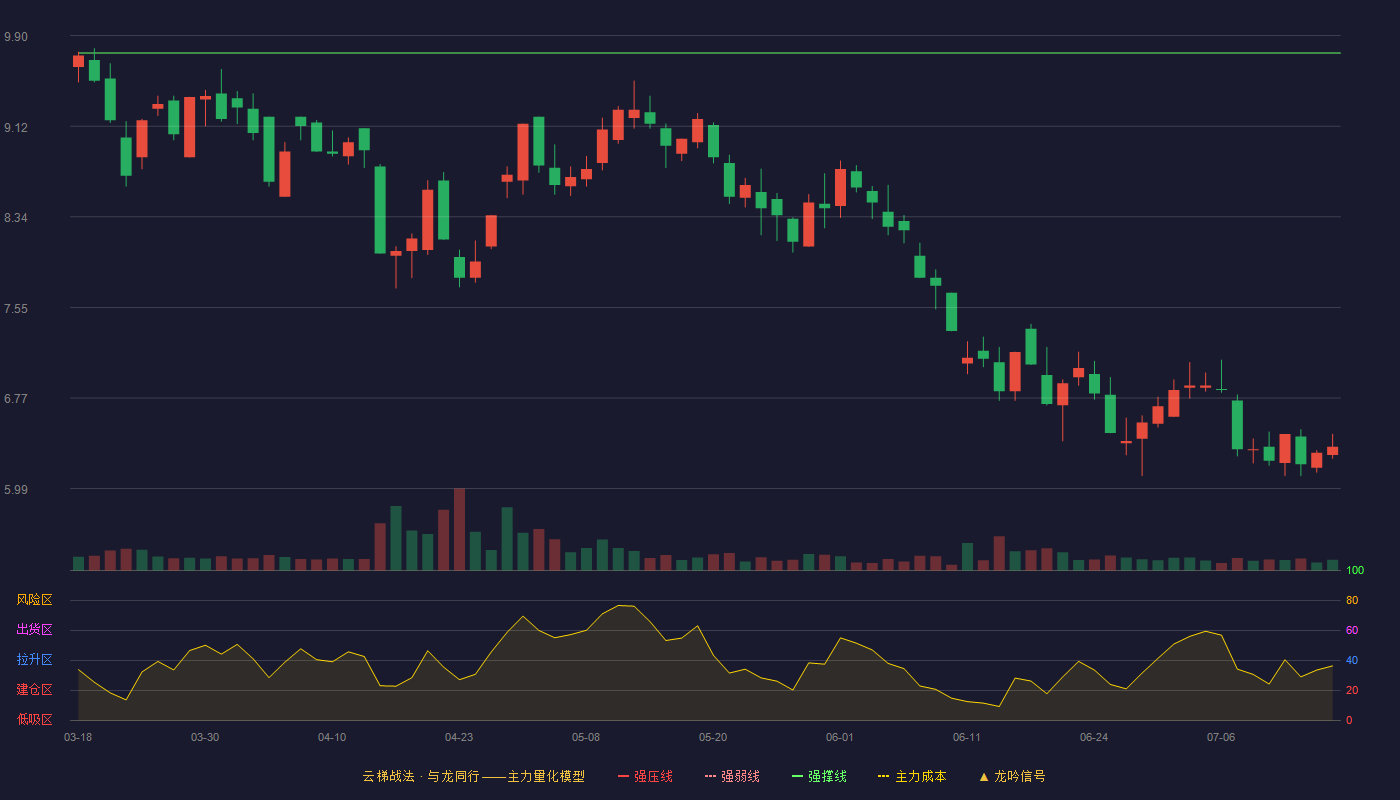Click the 低吸区 zone label
1400x800 pixels.
click(x=34, y=719)
